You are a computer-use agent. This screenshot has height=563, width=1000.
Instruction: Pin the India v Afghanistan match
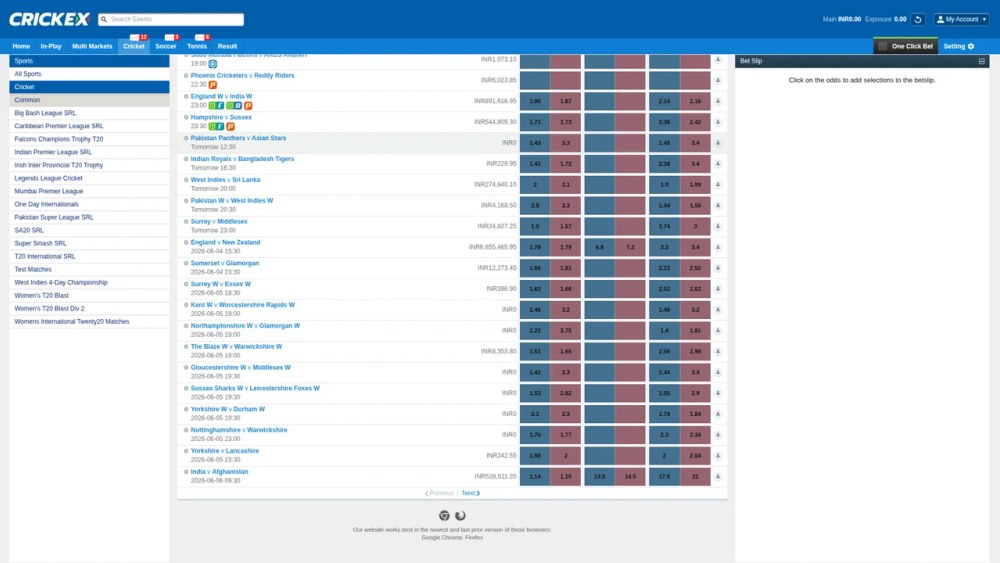[x=717, y=476]
